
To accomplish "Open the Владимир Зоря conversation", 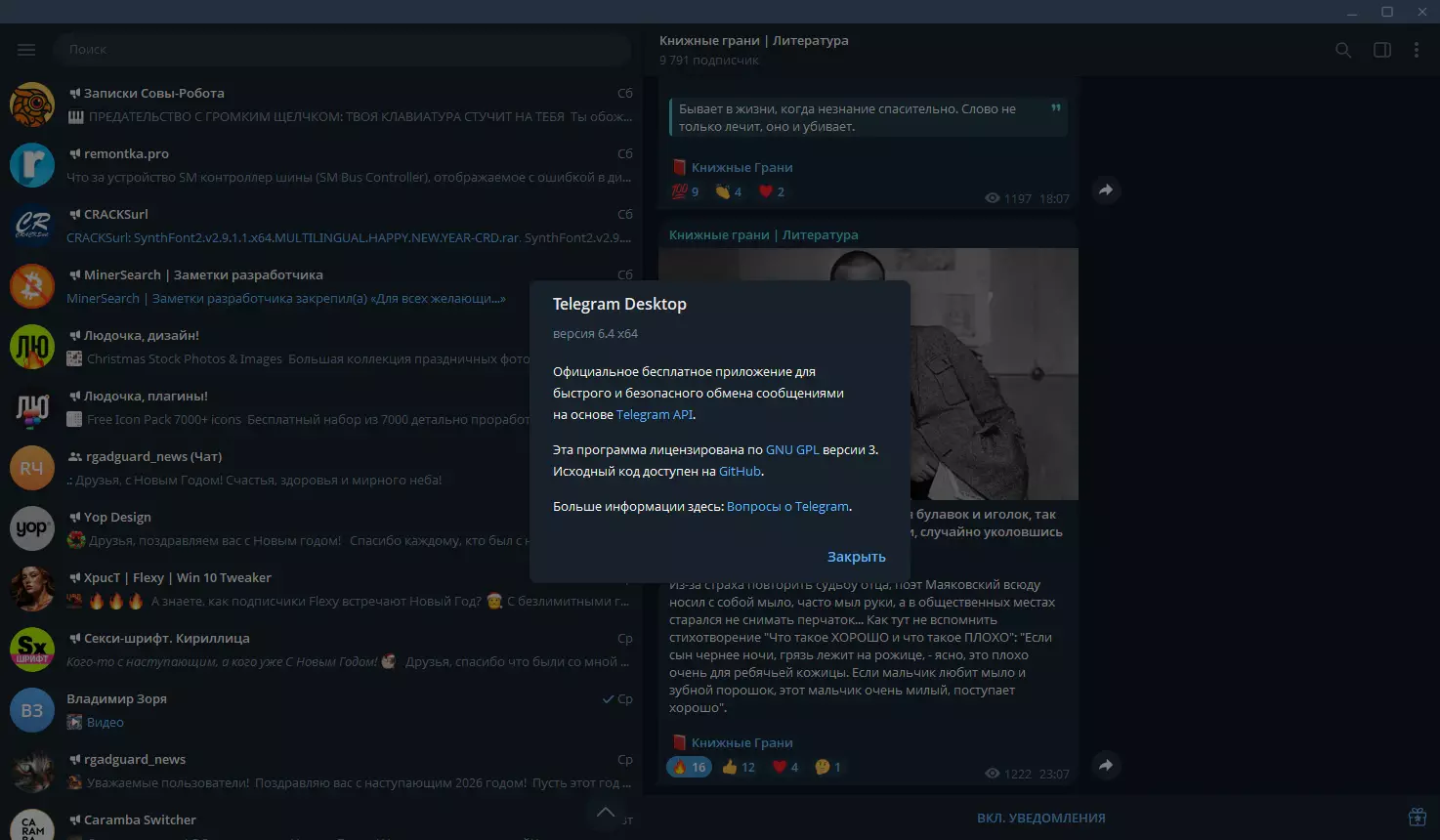I will click(321, 710).
